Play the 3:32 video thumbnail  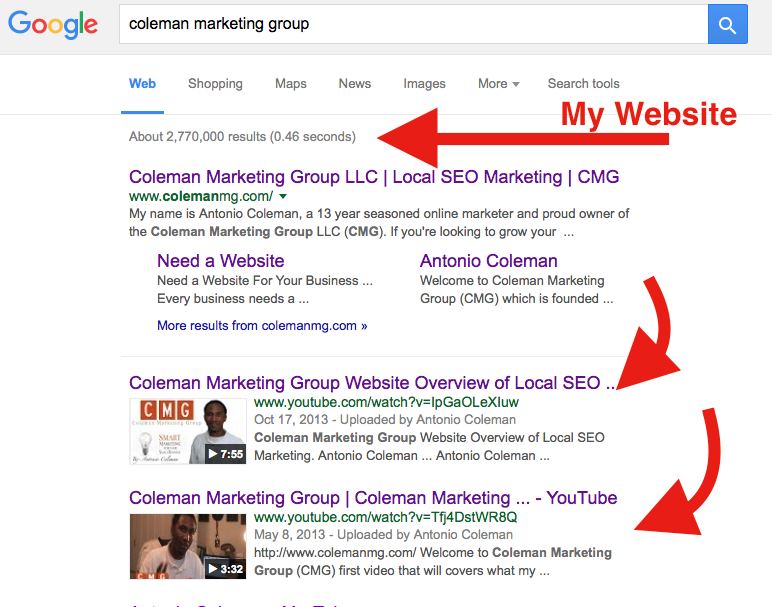click(x=188, y=546)
